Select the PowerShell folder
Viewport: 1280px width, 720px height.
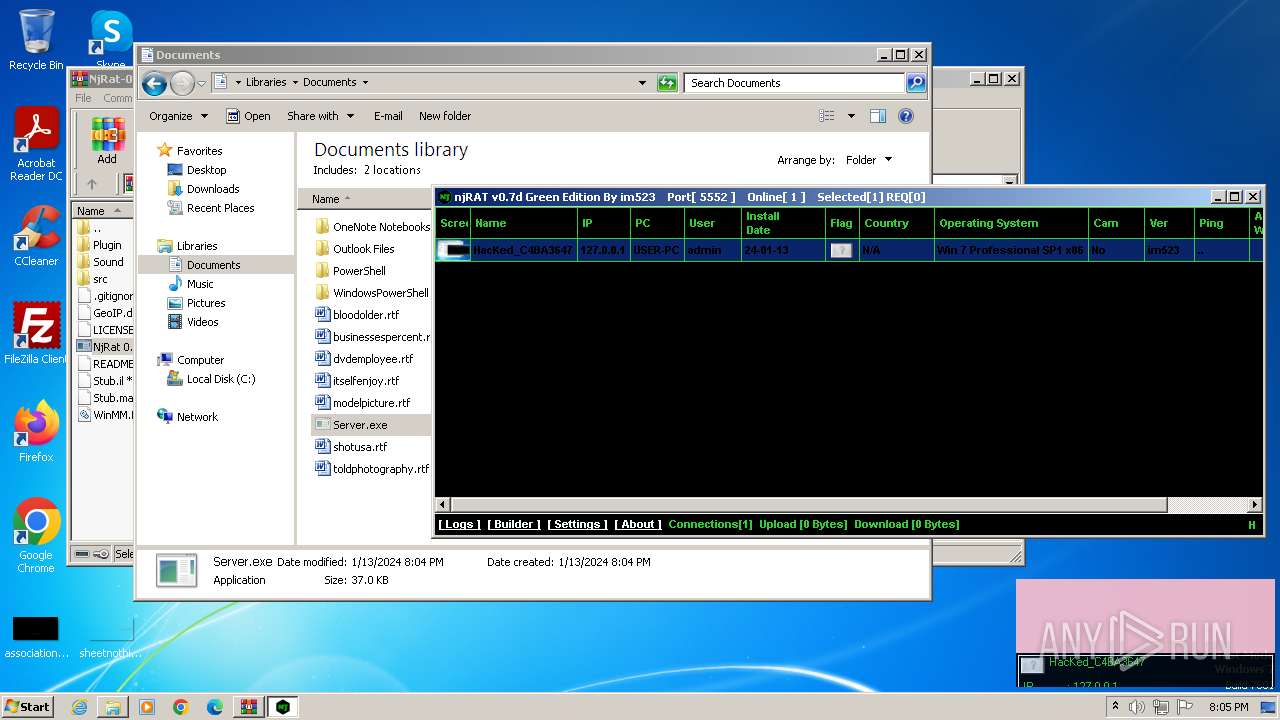coord(359,271)
